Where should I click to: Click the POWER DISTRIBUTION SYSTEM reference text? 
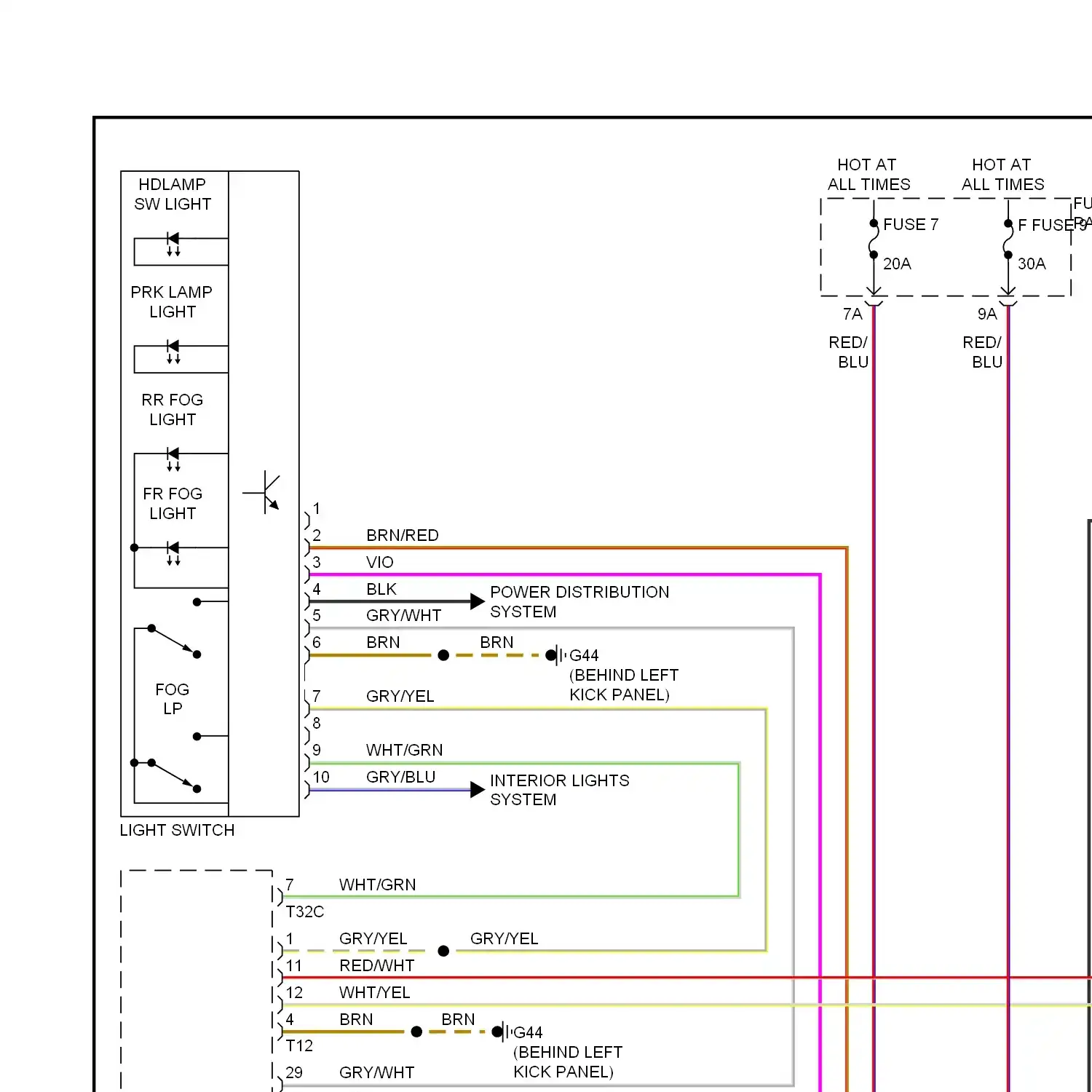point(579,602)
